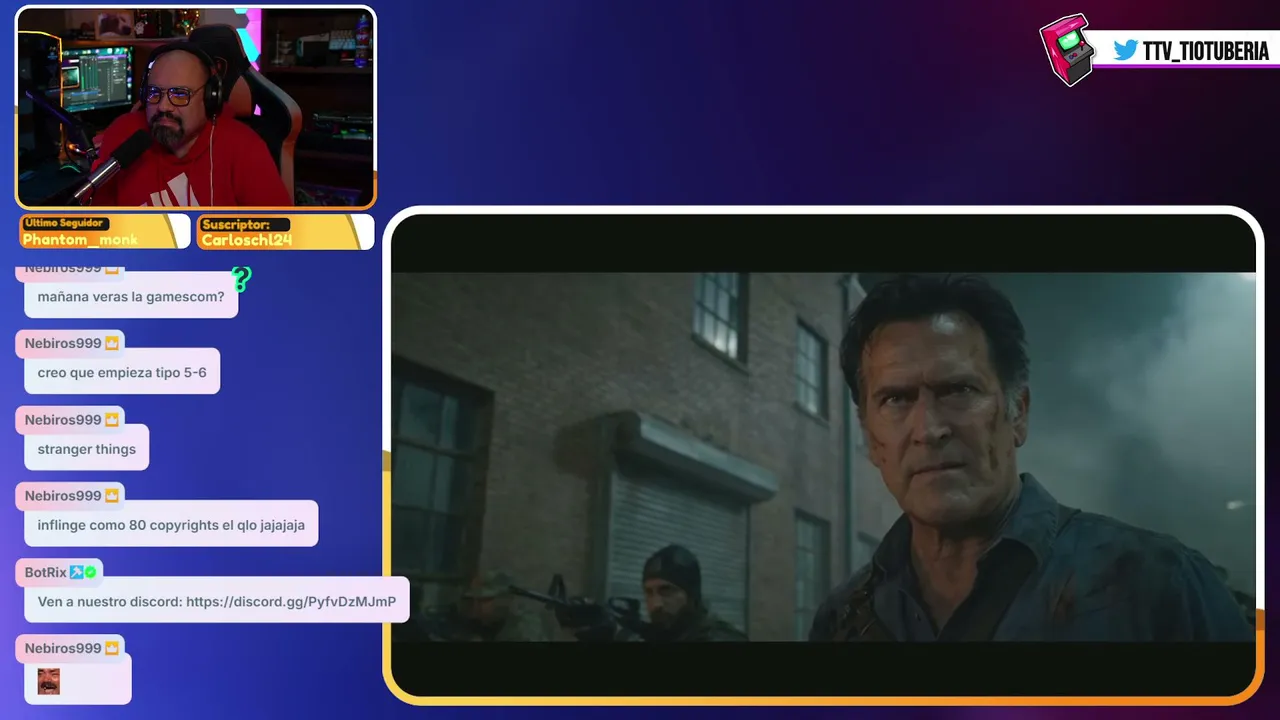Select message 'inflinge como 80 copyrights el qlo jajajaja'
This screenshot has width=1280, height=720.
point(171,525)
